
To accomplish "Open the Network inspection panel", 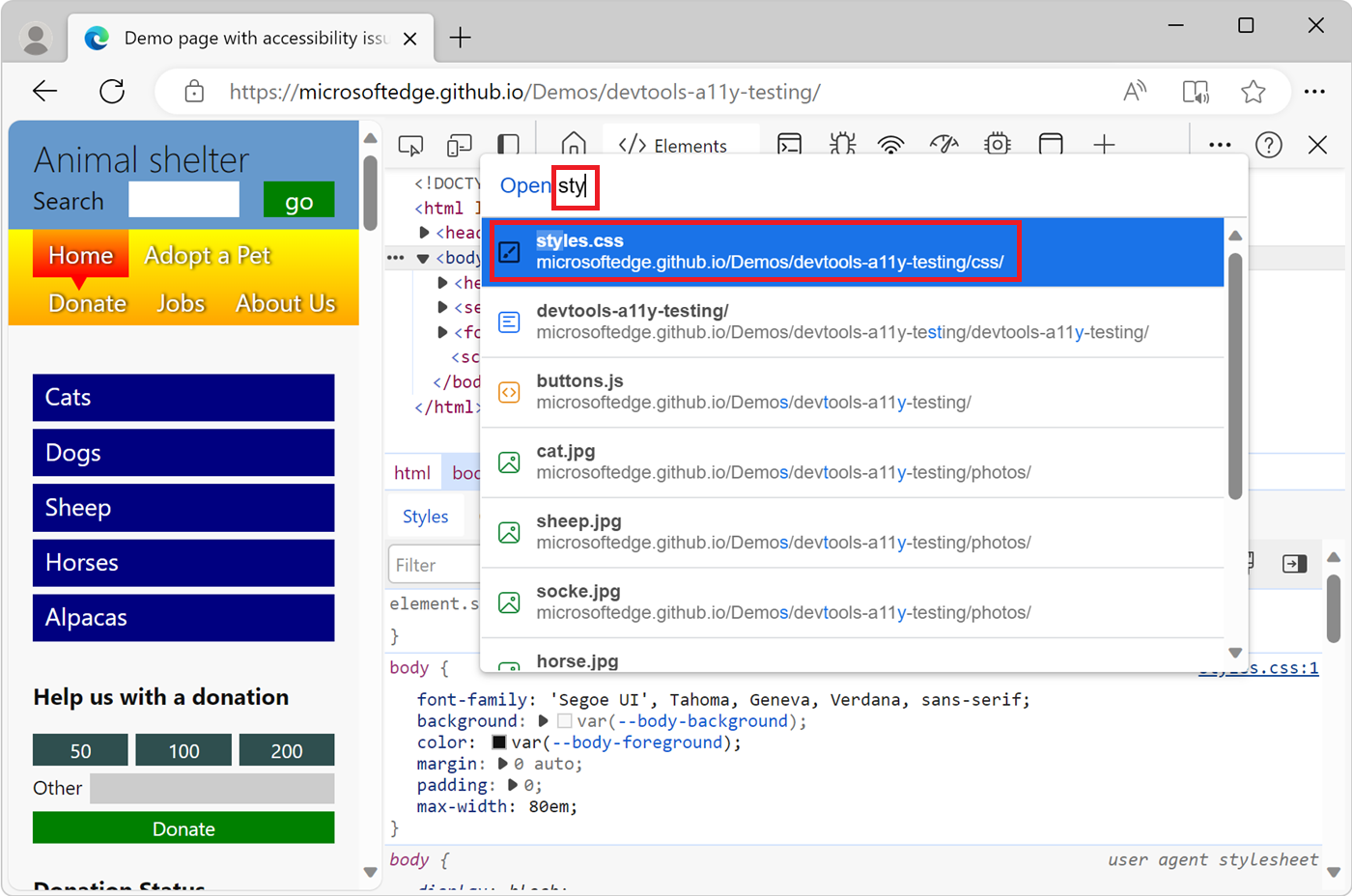I will pyautogui.click(x=890, y=144).
